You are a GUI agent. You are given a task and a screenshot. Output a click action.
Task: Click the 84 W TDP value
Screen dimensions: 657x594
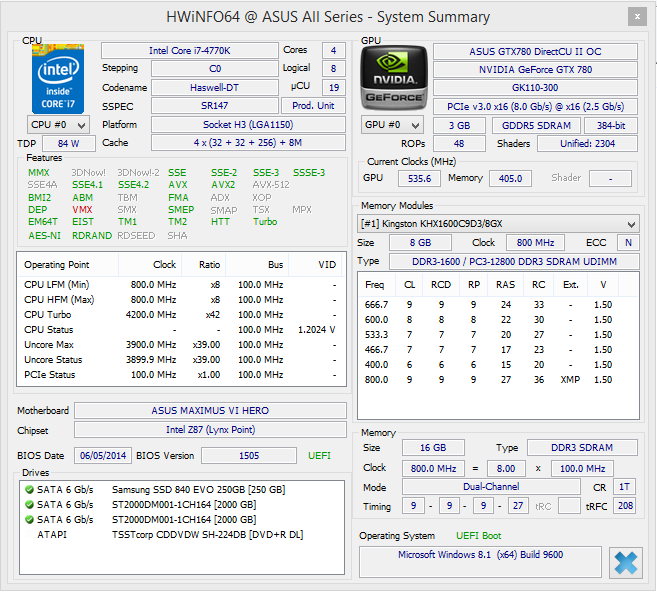[x=68, y=144]
